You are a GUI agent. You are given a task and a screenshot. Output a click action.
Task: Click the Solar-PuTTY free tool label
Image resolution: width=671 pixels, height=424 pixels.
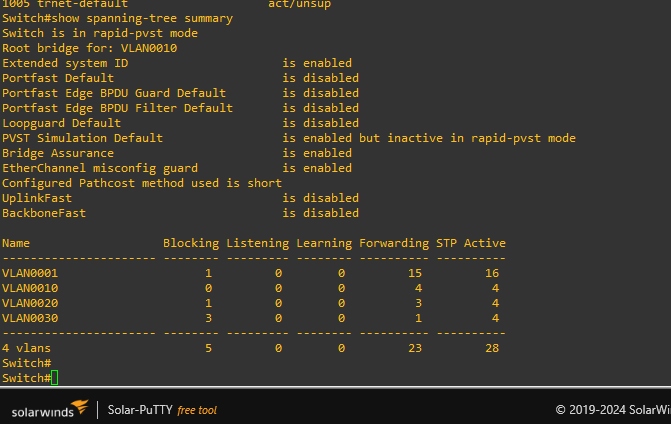click(x=162, y=410)
